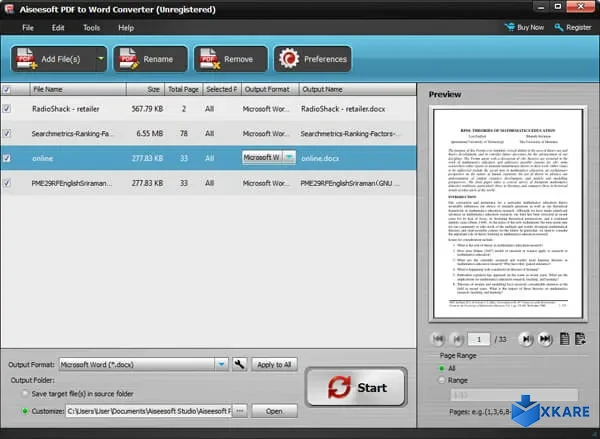
Task: Click the Buy Now link
Action: pos(525,28)
